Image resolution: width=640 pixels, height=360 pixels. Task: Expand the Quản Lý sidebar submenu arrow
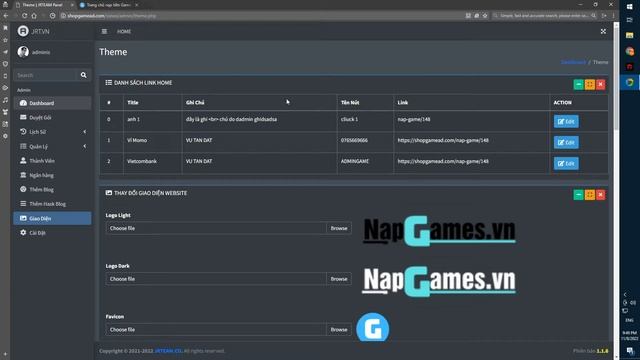click(84, 146)
